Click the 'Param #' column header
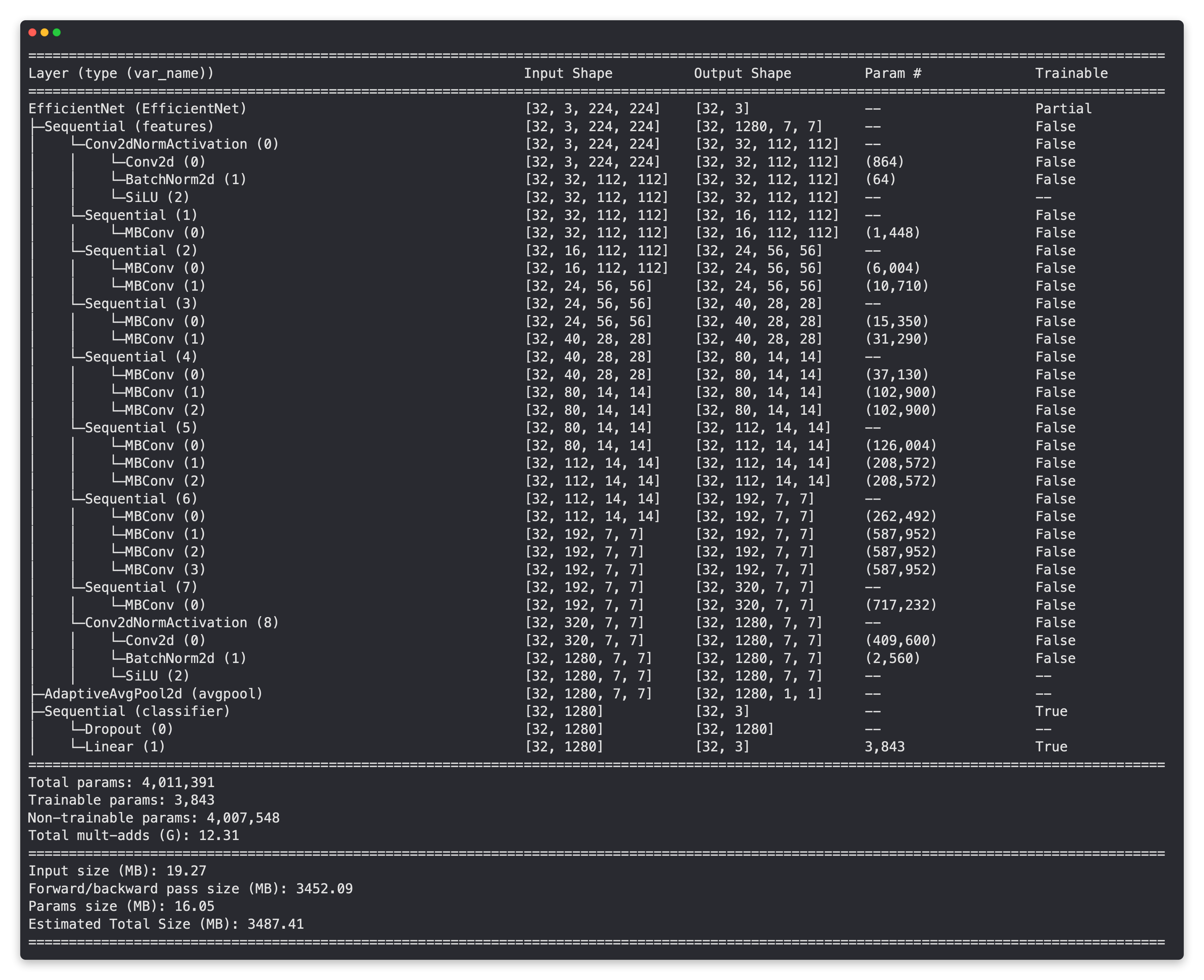 893,74
